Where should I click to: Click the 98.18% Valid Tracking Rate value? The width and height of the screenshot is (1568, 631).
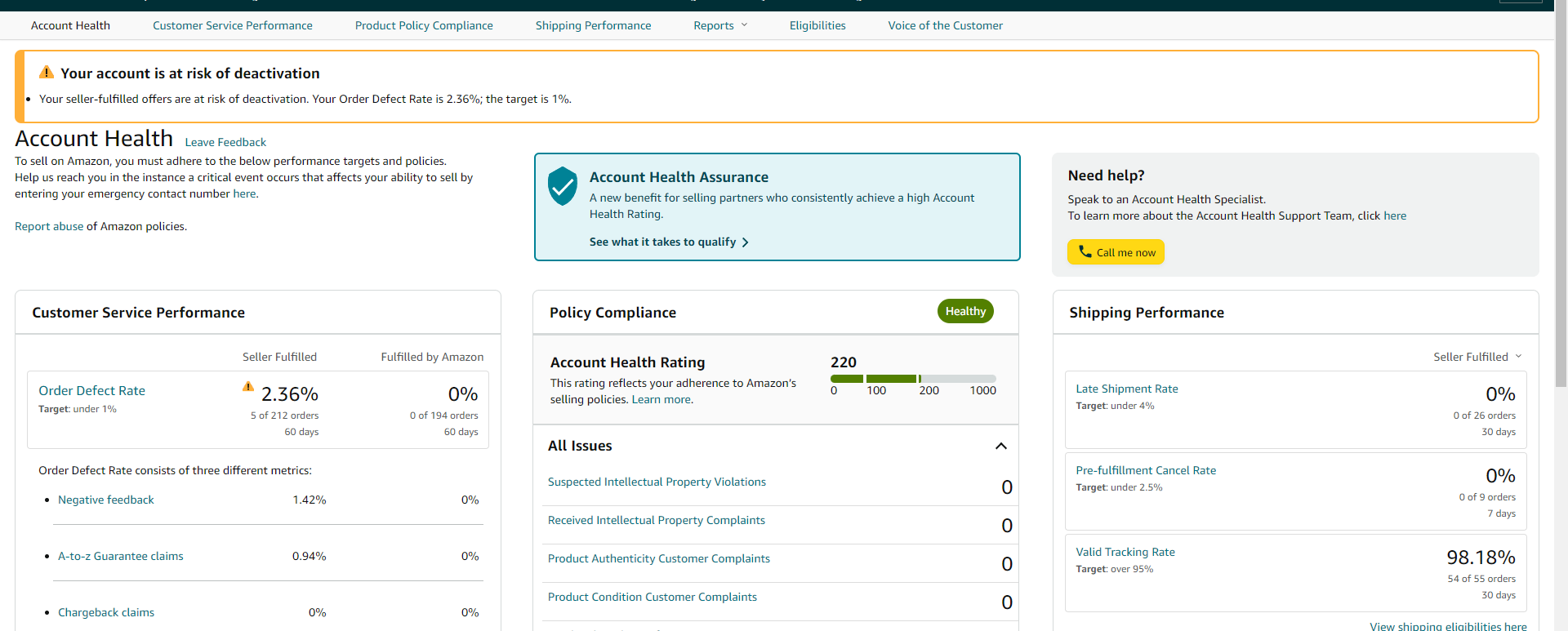tap(1481, 558)
